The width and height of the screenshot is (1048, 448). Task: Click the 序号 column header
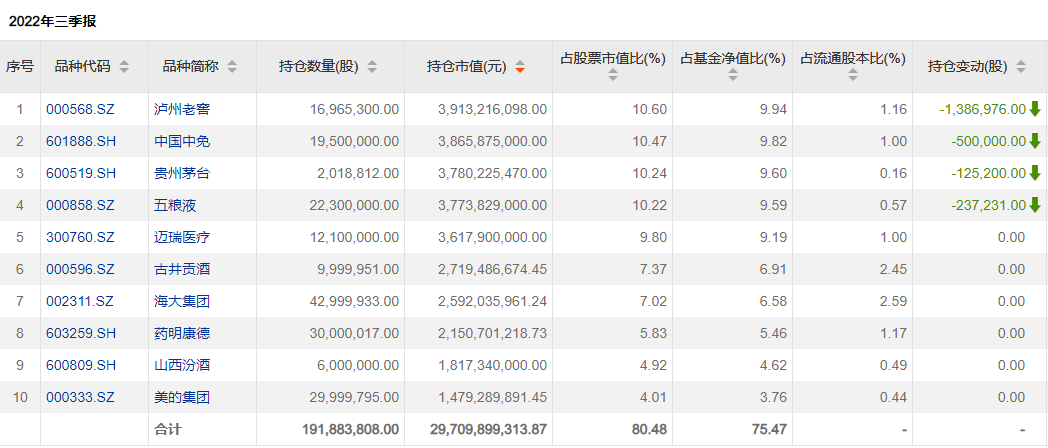20,67
